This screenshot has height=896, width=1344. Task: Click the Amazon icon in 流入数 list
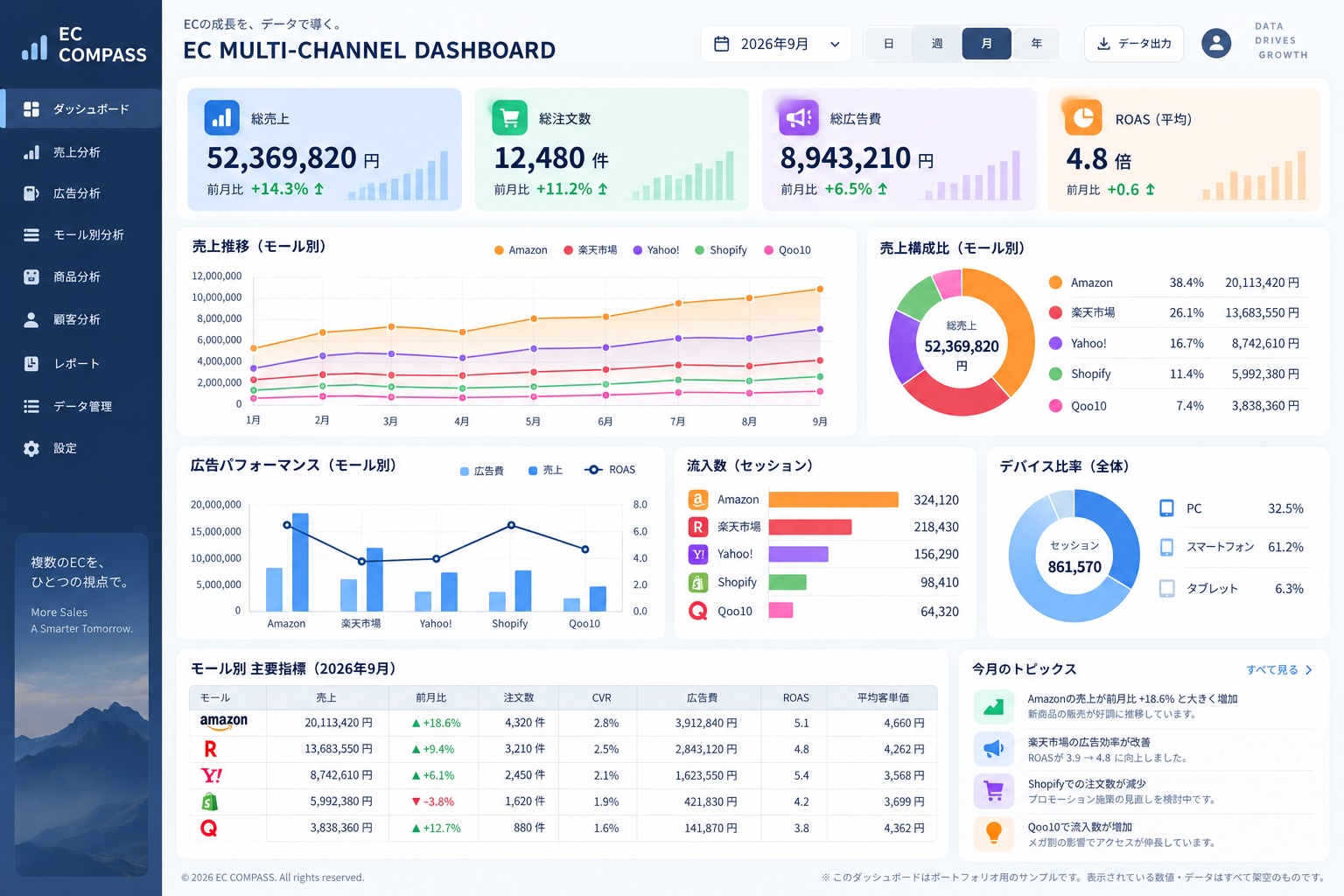(x=698, y=500)
